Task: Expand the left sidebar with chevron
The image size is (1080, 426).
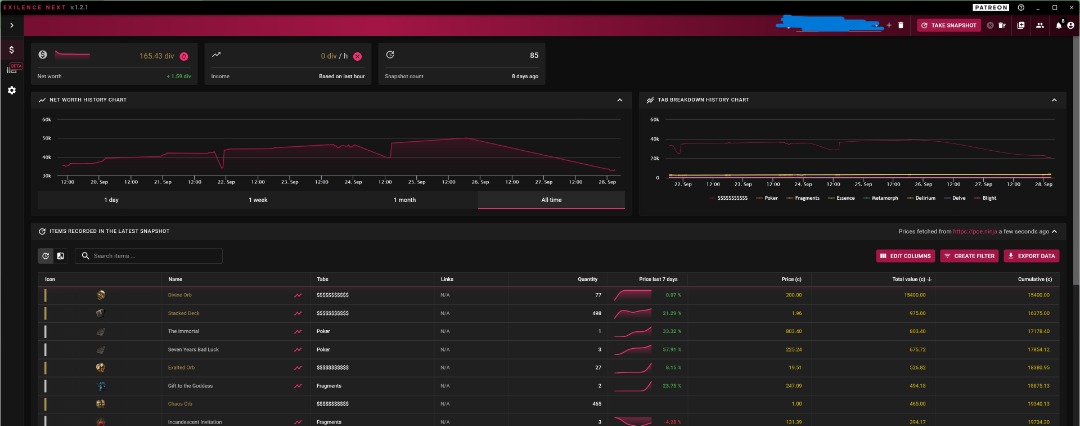Action: 11,25
